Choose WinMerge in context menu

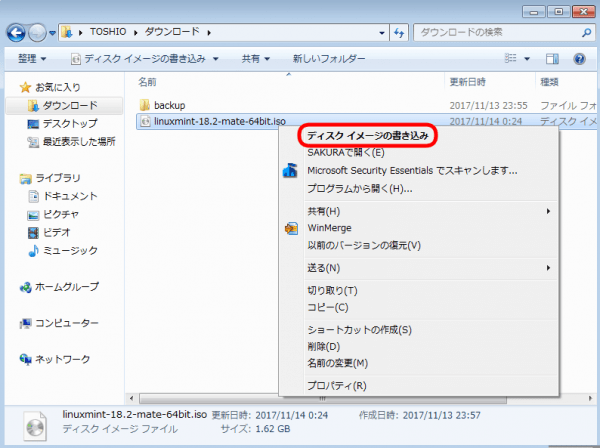point(329,228)
